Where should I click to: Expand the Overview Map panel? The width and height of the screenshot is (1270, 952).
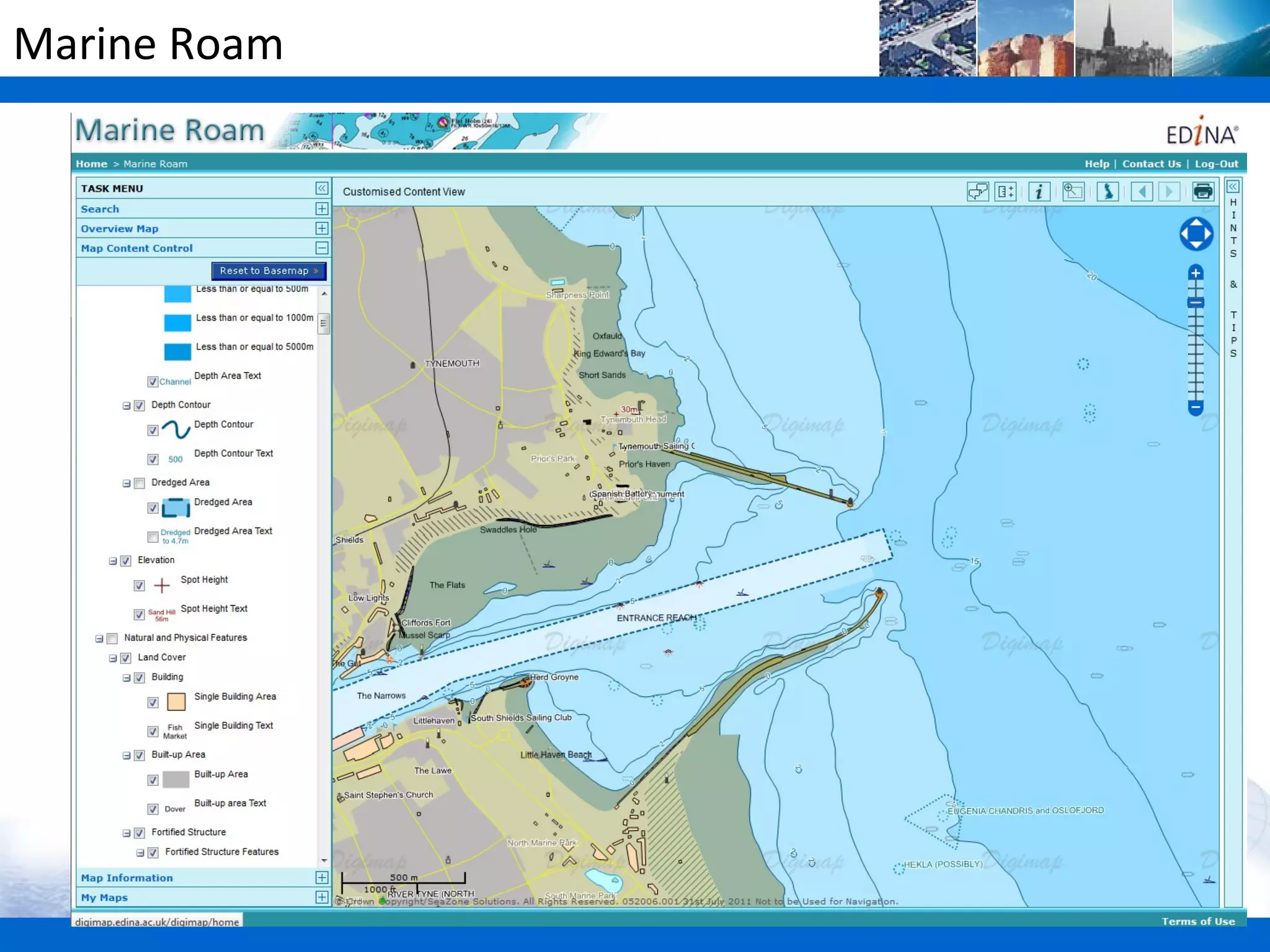pos(321,229)
